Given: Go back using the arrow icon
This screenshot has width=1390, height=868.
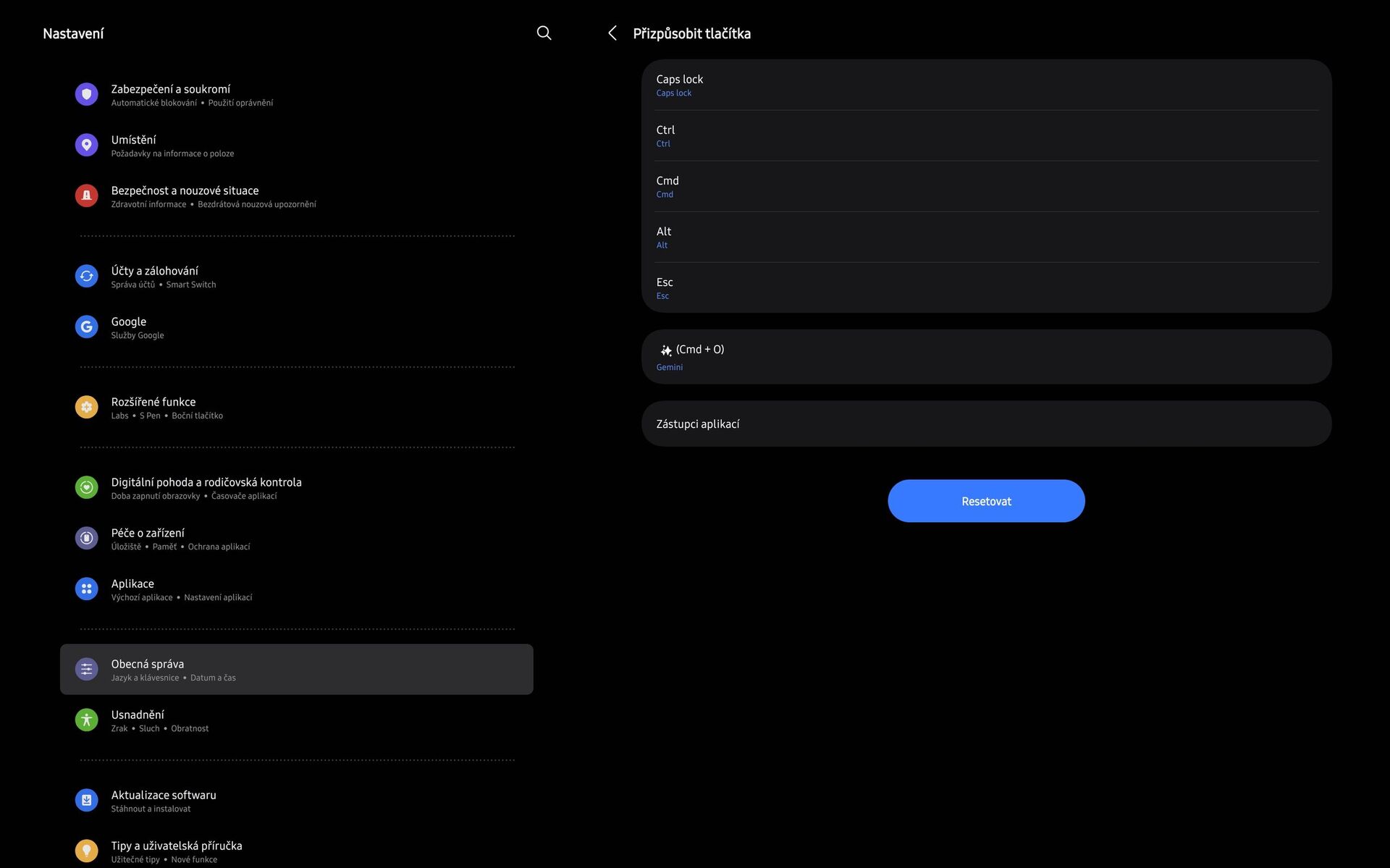Looking at the screenshot, I should [612, 33].
